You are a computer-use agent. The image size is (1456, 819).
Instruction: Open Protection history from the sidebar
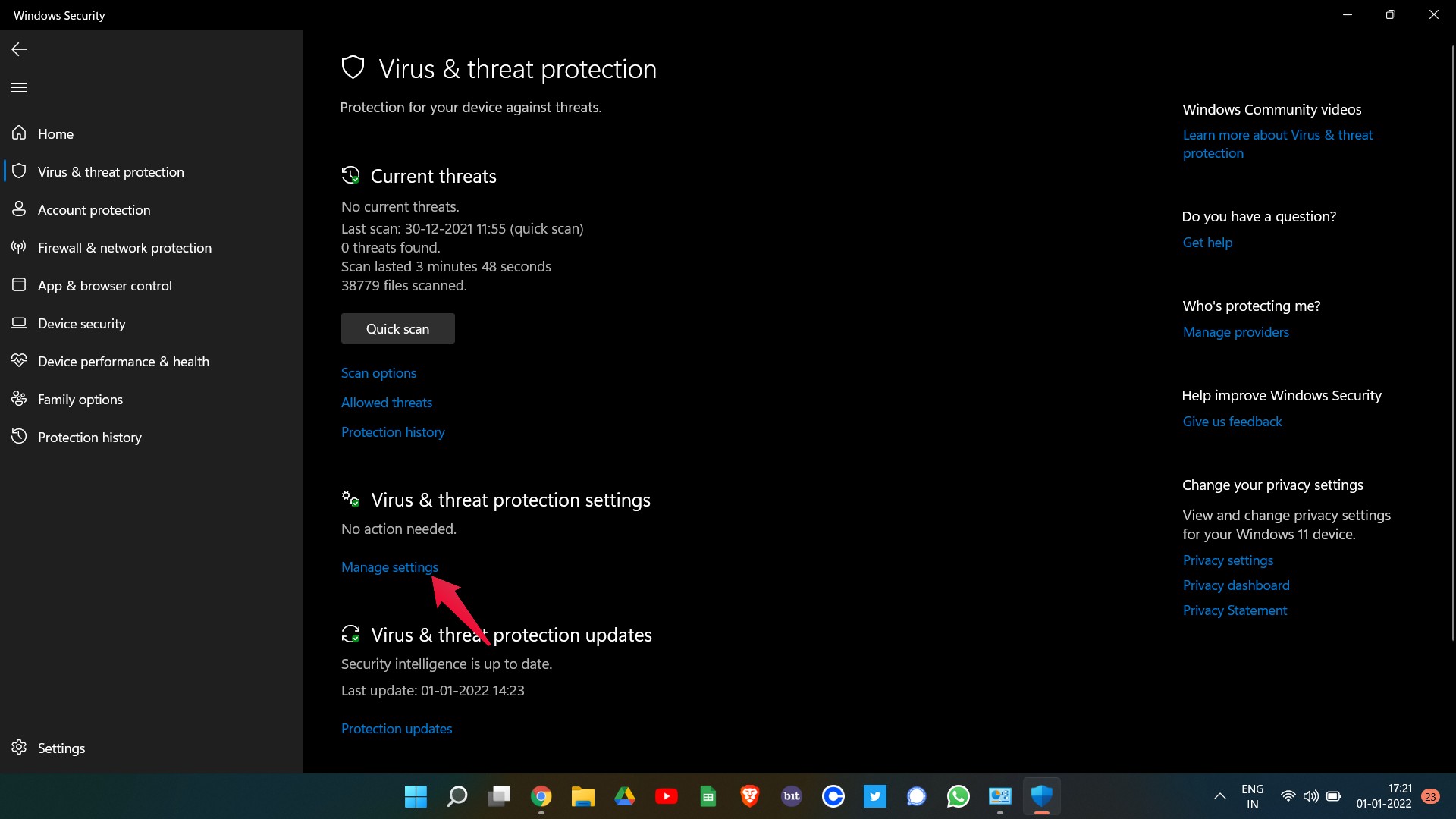tap(89, 437)
